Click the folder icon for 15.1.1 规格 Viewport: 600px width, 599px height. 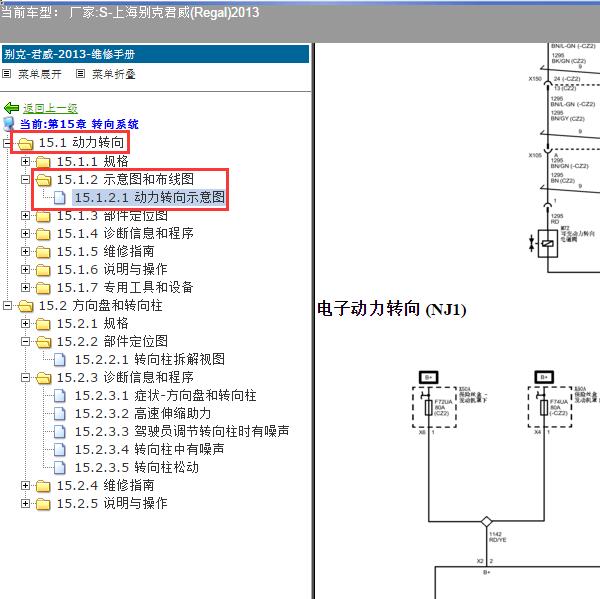click(43, 162)
